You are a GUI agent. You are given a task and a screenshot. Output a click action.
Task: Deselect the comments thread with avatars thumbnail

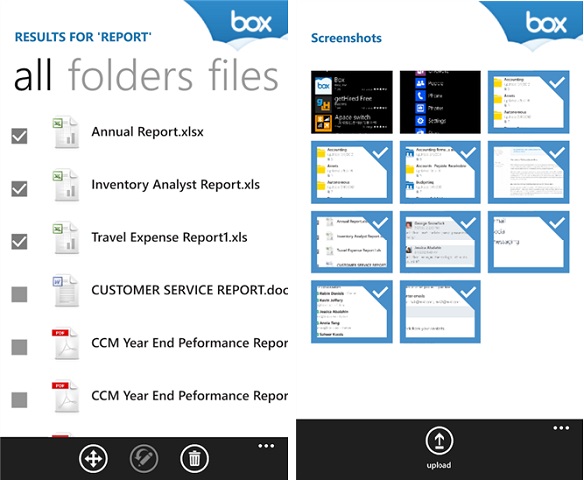pyautogui.click(x=440, y=242)
